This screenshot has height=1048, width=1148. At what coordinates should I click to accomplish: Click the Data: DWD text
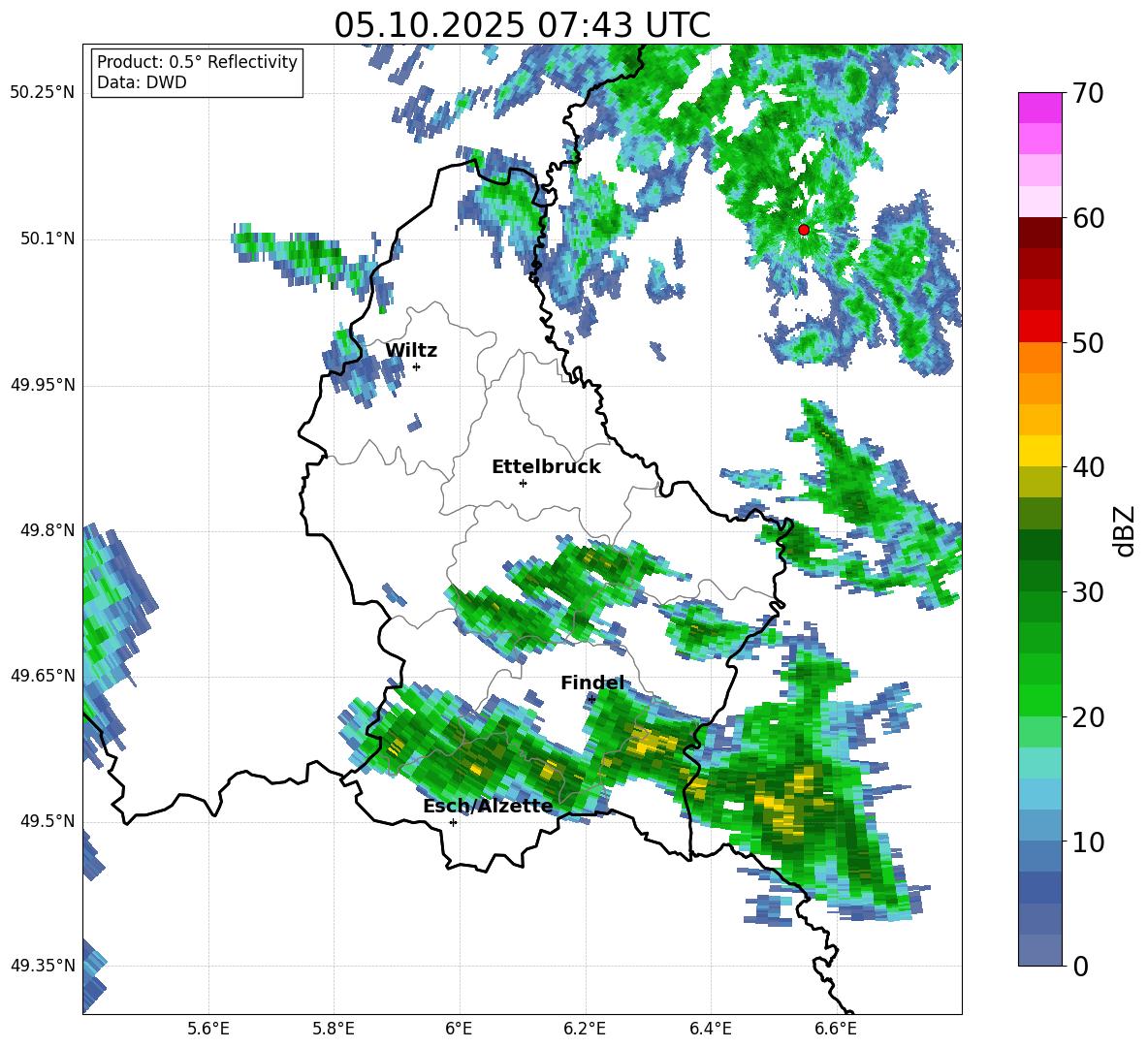pyautogui.click(x=142, y=82)
